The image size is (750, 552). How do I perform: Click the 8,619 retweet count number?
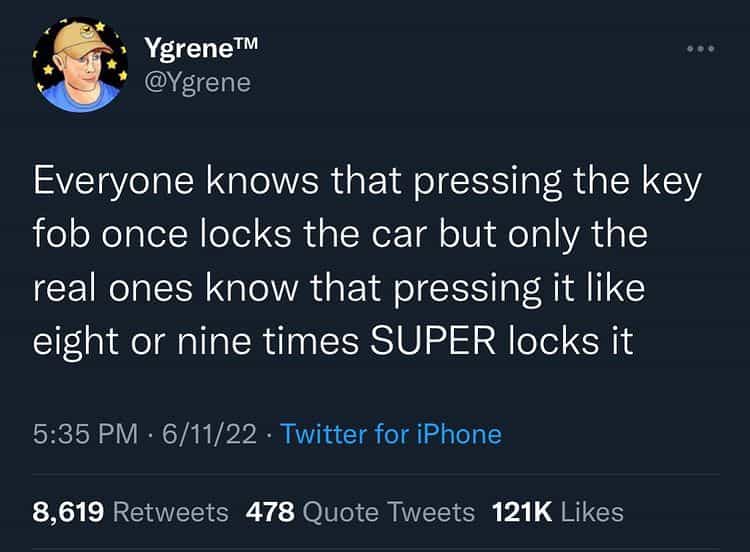[69, 513]
